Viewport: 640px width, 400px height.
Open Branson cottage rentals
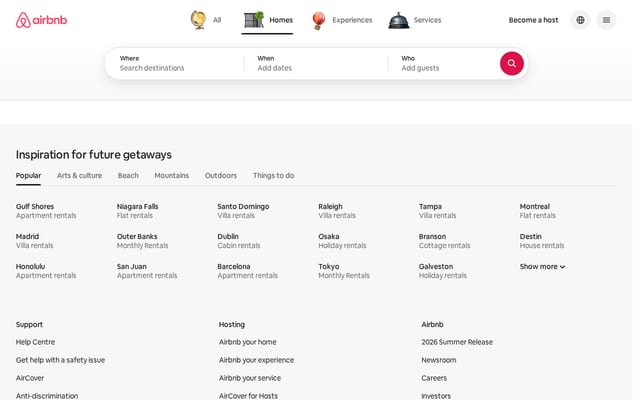click(444, 241)
